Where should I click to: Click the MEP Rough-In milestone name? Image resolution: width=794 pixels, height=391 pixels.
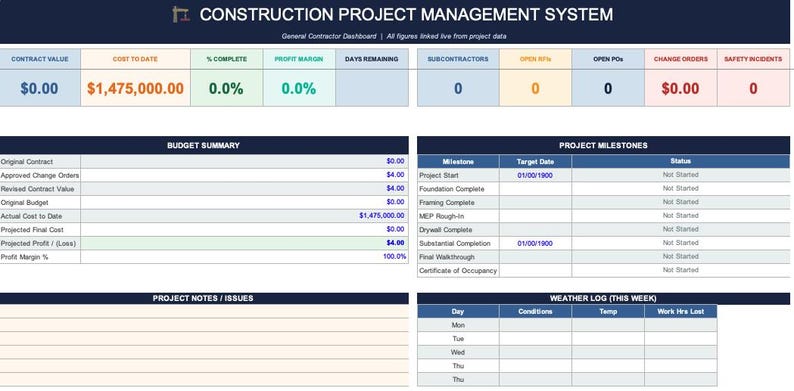442,216
